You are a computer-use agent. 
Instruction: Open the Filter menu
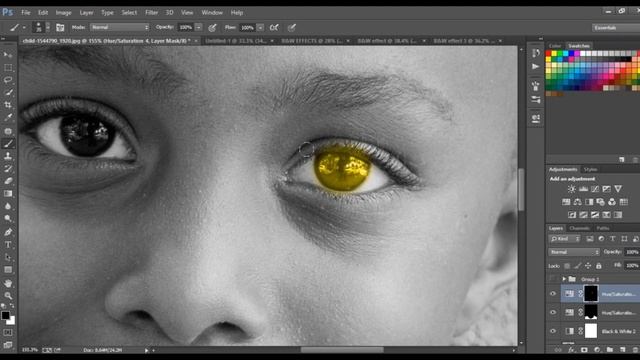[151, 13]
